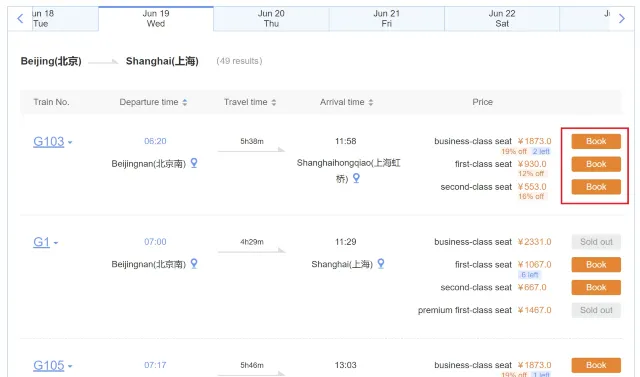Click the G1 premium first-class price ¥1467.0
Viewport: 640px width, 377px height.
coord(534,310)
